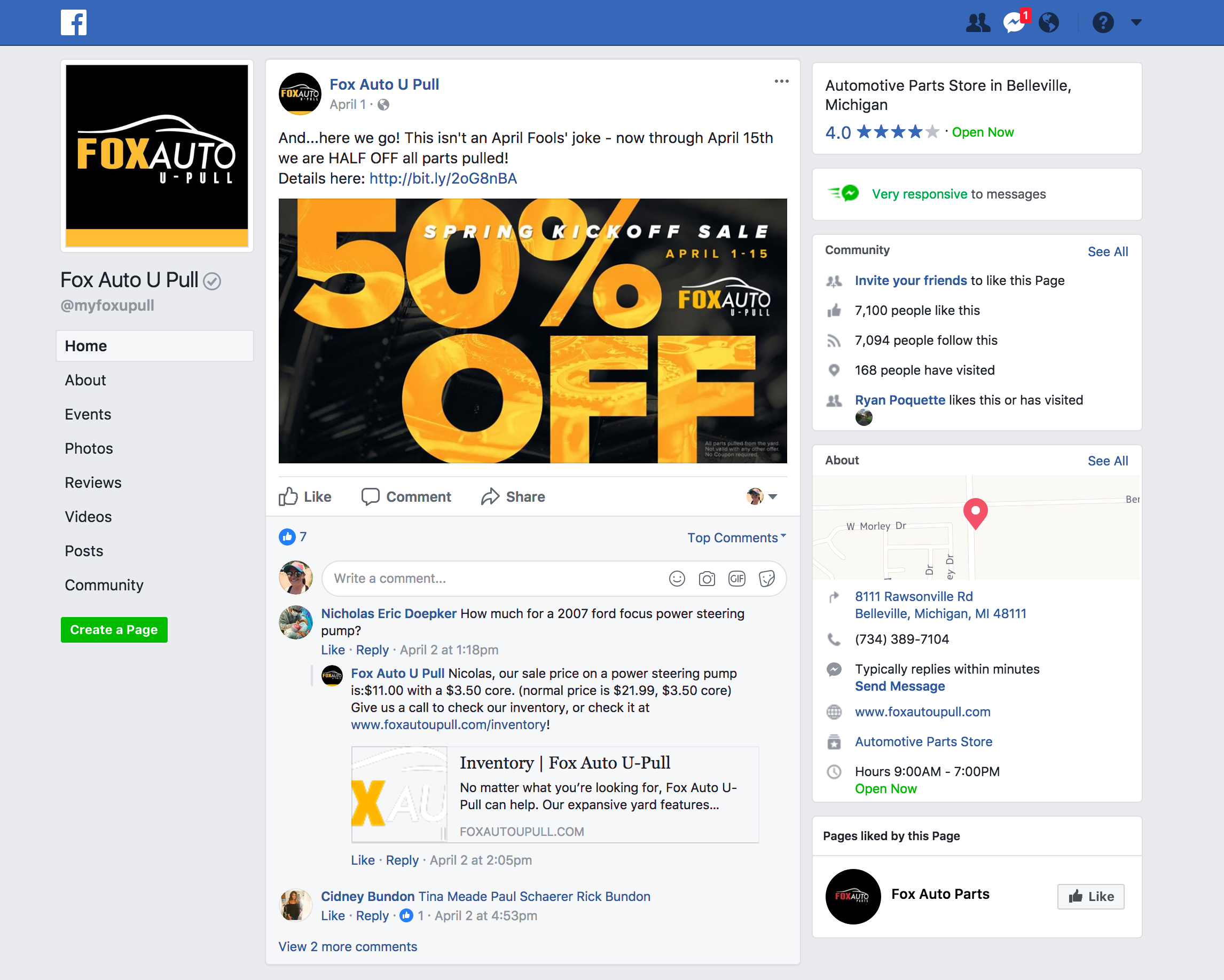This screenshot has height=980, width=1224.
Task: Click the post author avatar
Action: 300,93
